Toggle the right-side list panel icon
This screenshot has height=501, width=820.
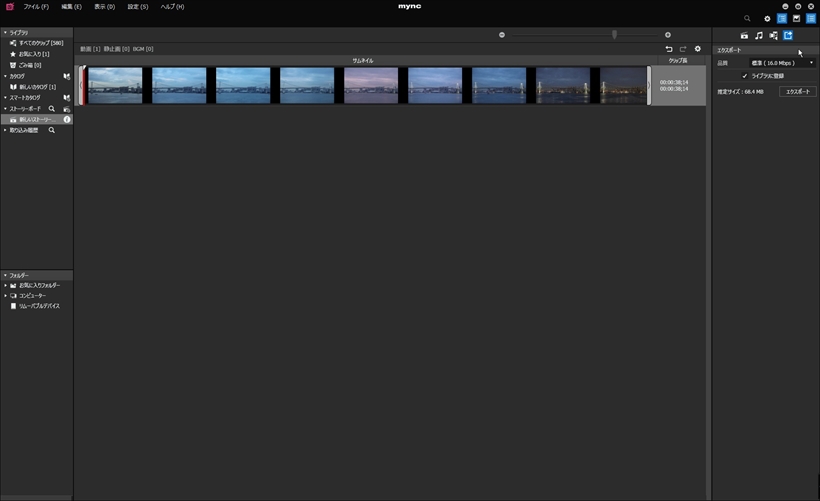(x=811, y=18)
